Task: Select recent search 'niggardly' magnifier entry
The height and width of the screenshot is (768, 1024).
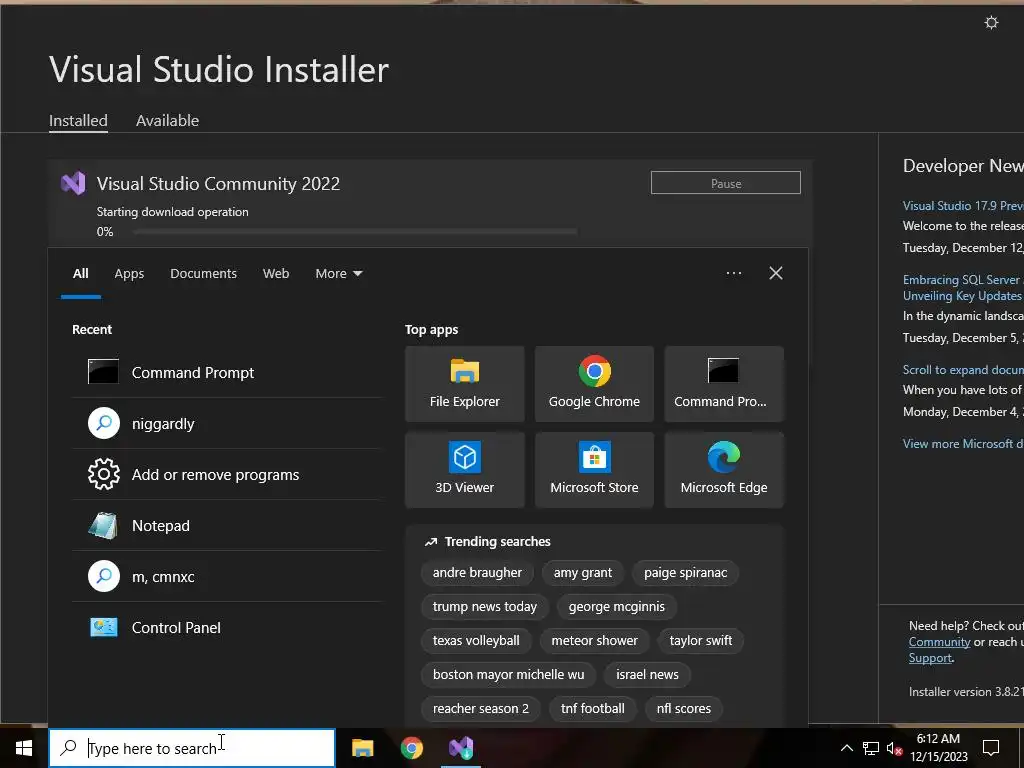Action: pos(227,424)
